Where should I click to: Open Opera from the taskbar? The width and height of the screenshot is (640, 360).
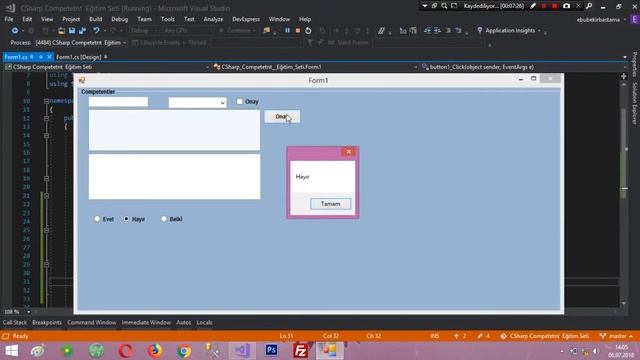tap(126, 351)
